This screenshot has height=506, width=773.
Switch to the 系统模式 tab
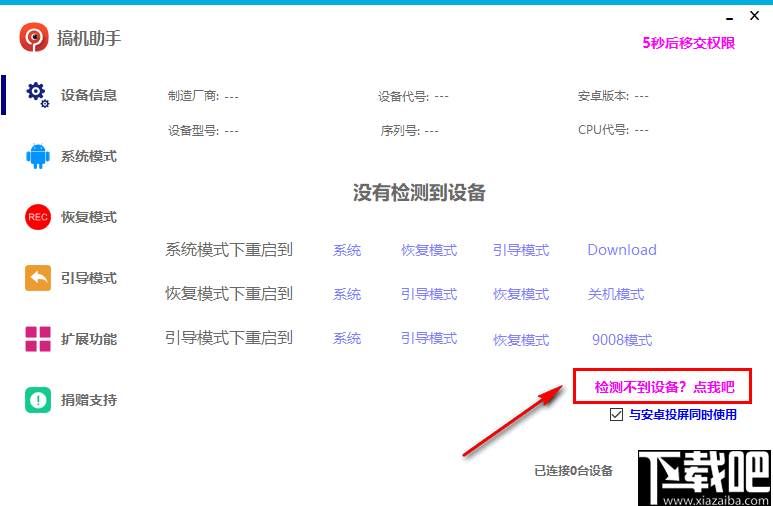click(x=89, y=156)
